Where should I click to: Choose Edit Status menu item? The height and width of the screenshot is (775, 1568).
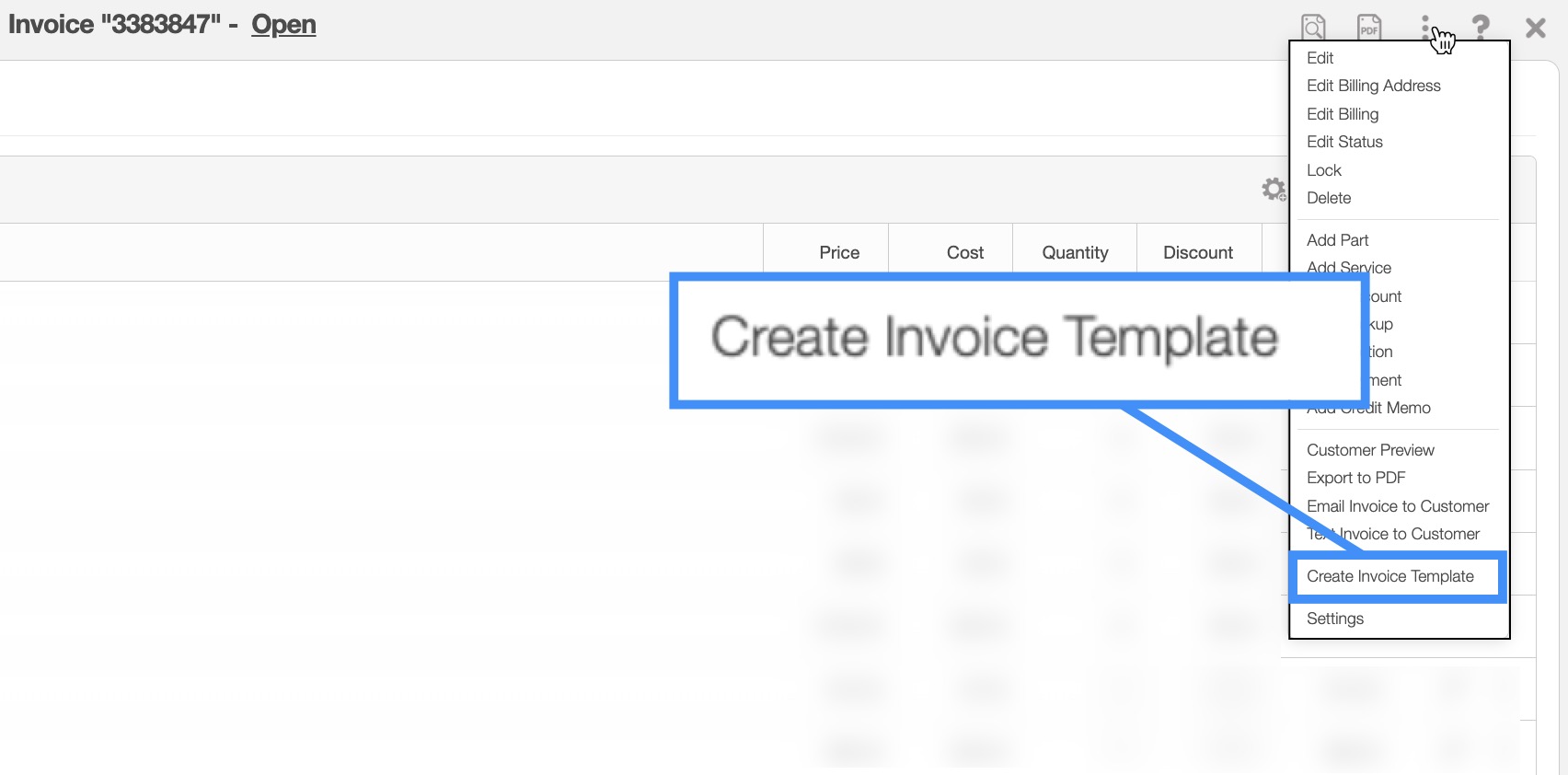coord(1344,142)
